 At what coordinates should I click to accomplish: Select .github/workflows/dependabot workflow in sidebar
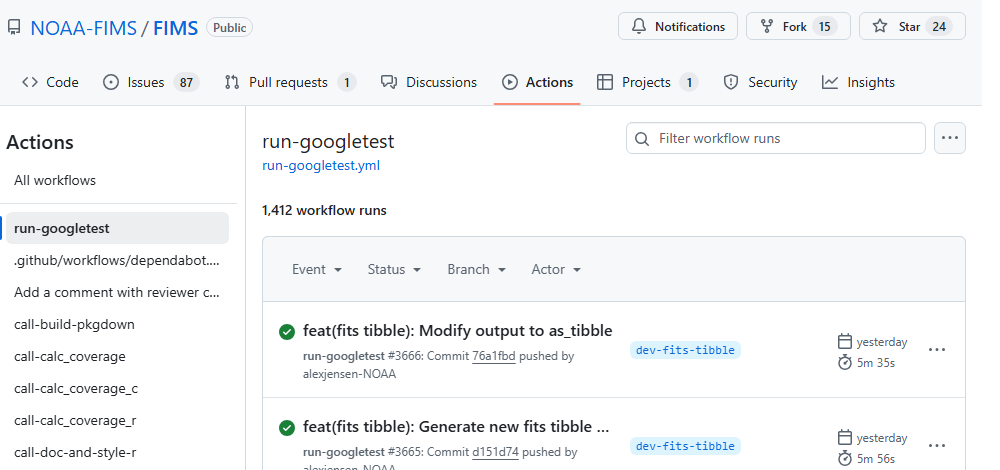pos(117,260)
